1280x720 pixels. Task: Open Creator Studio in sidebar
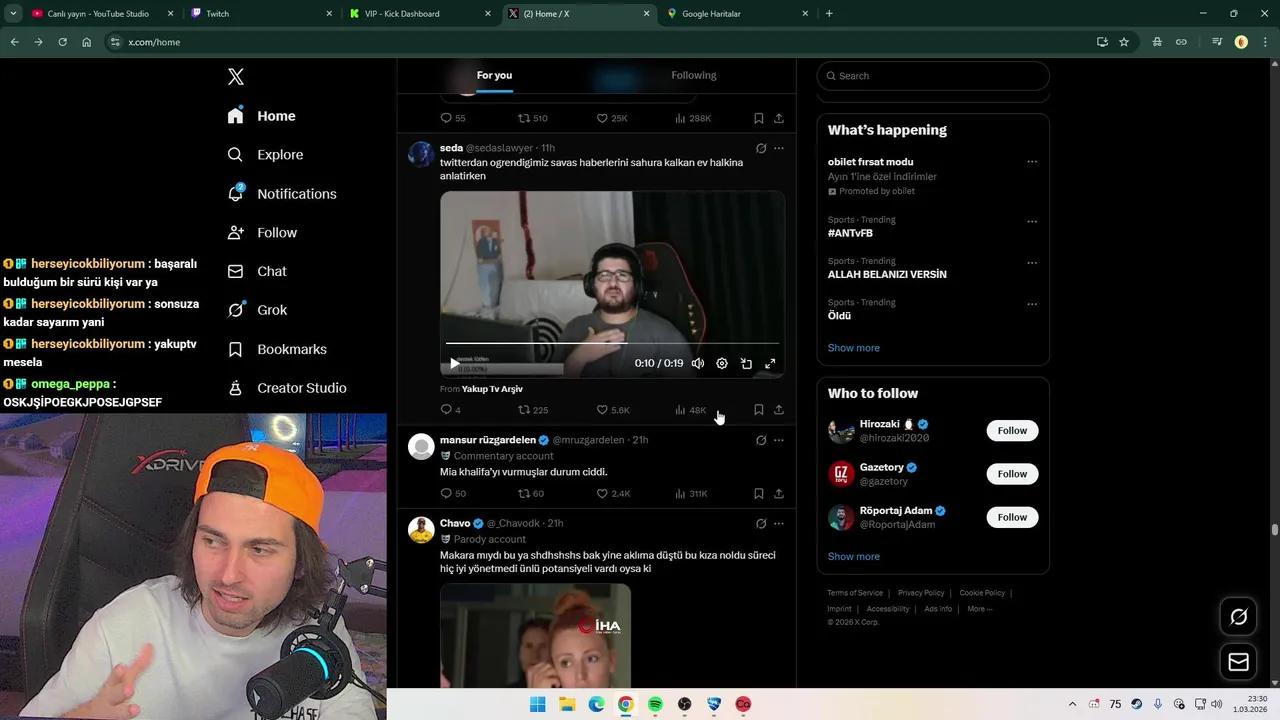287,388
